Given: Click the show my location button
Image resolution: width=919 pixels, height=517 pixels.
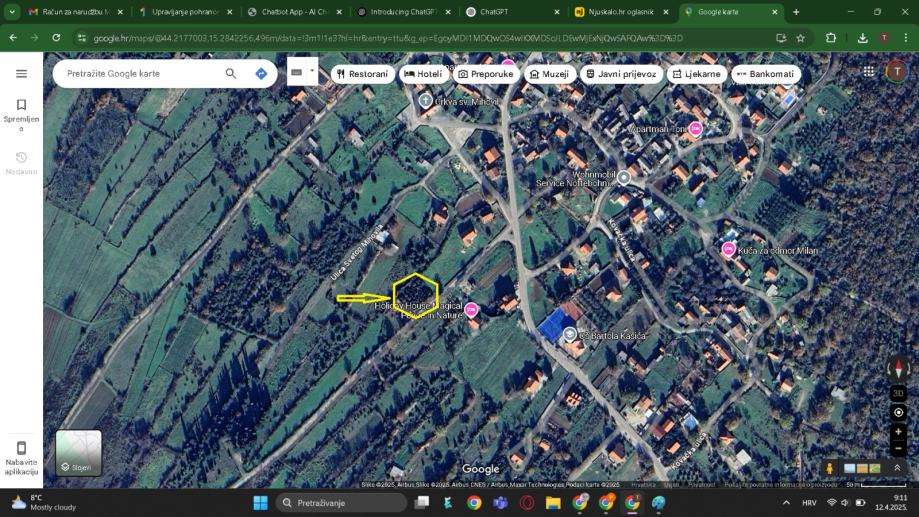Looking at the screenshot, I should [898, 412].
